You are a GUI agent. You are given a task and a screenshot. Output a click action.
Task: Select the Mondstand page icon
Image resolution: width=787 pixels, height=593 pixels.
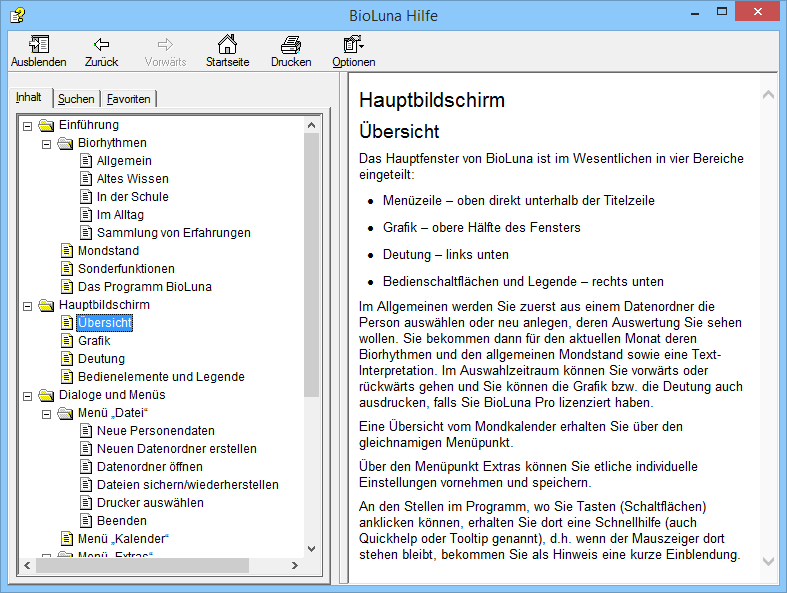pyautogui.click(x=67, y=251)
